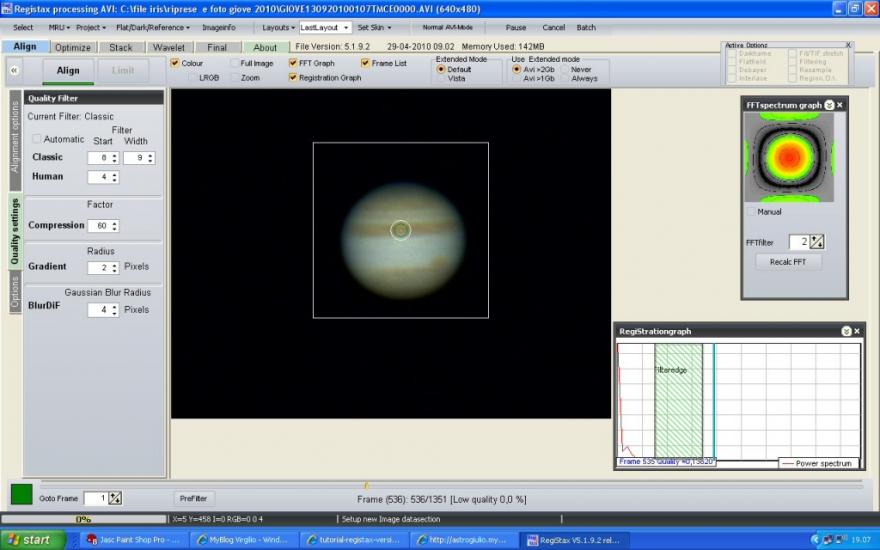Toggle Registration Graph checkbox
This screenshot has height=550, width=880.
pos(293,77)
